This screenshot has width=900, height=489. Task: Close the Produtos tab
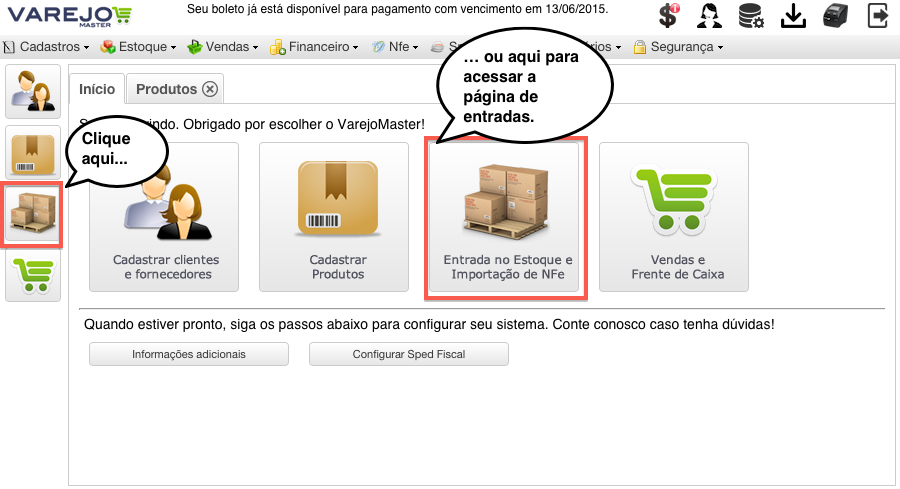[210, 90]
